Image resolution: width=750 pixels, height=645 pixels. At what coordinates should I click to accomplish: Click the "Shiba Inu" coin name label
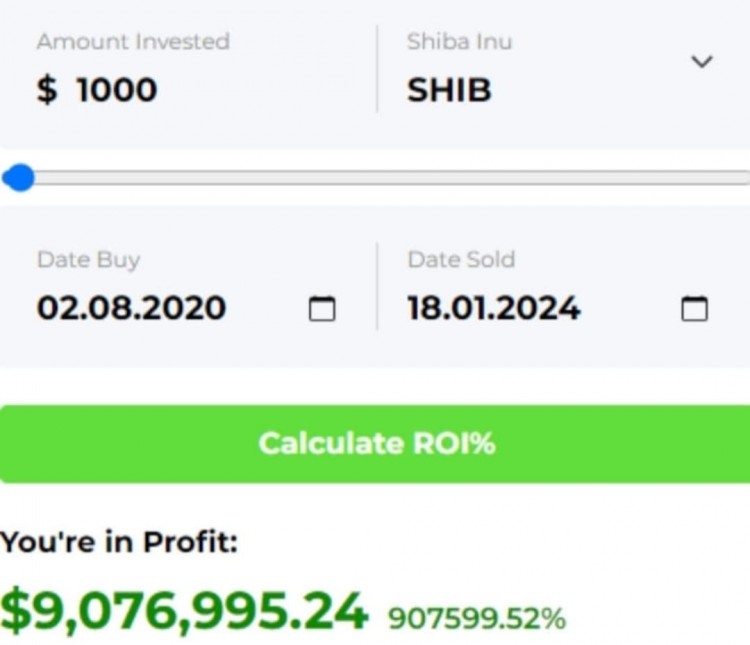click(x=460, y=41)
